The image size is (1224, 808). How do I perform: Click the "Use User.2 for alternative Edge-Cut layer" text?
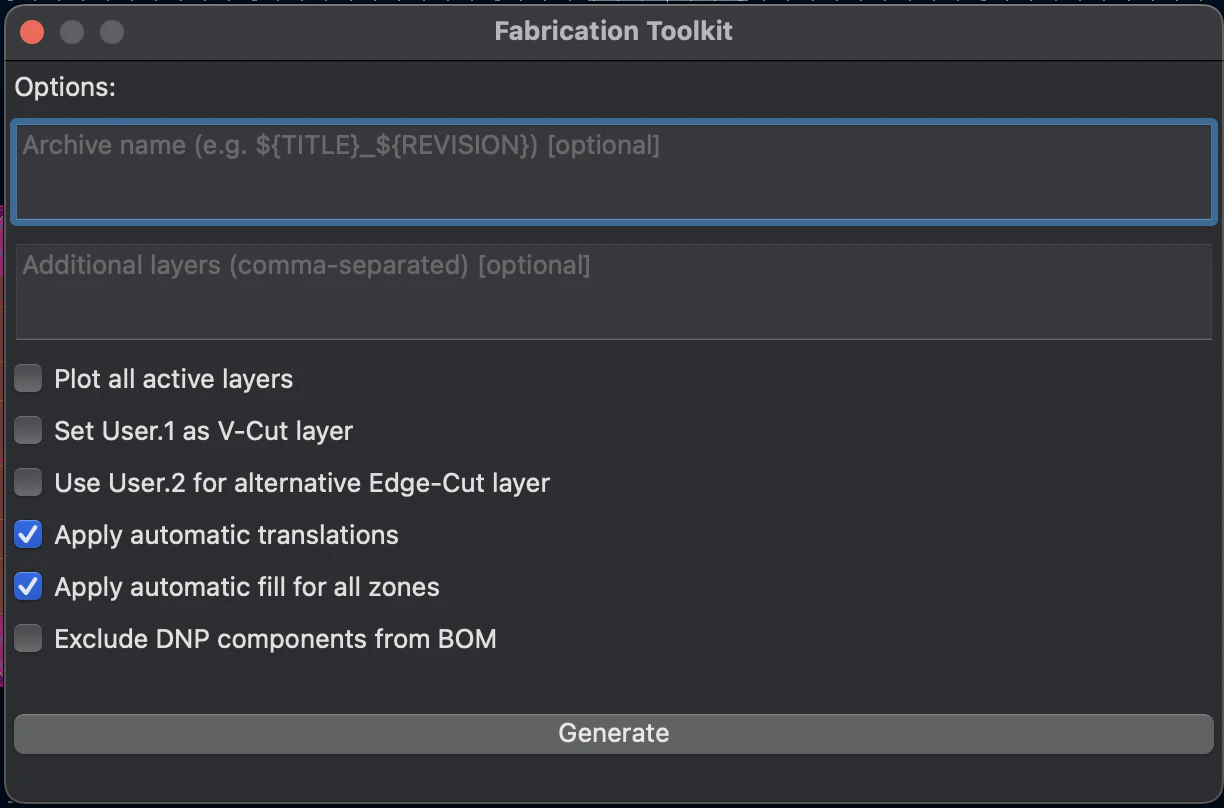[x=302, y=484]
